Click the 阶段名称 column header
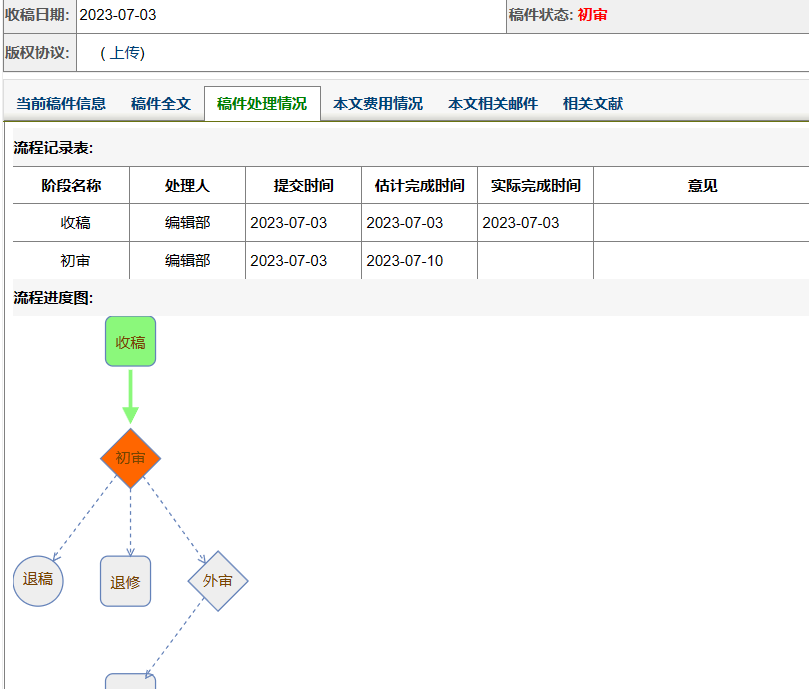This screenshot has width=809, height=689. click(x=71, y=186)
